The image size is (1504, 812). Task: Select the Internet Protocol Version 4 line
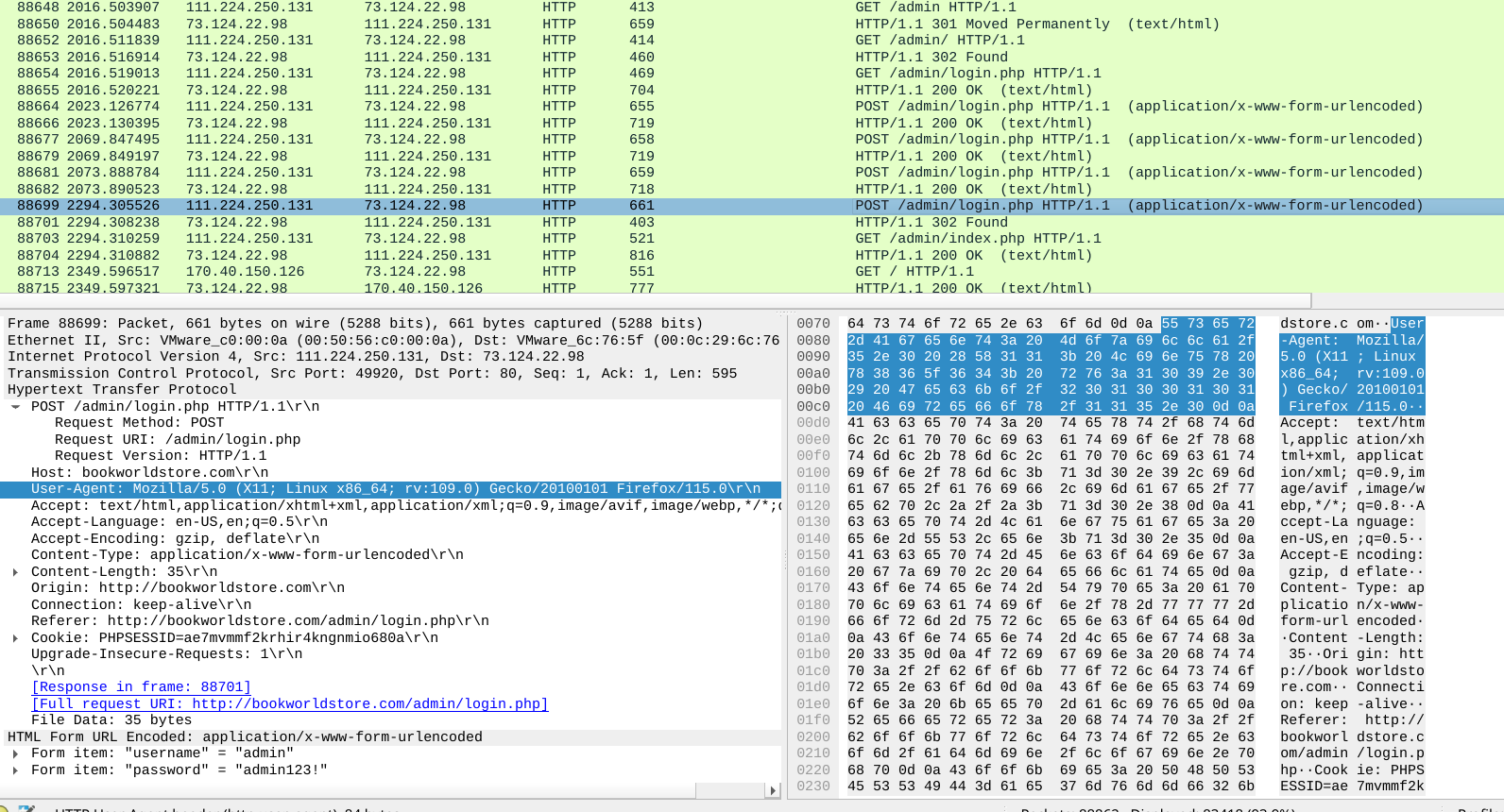(296, 357)
